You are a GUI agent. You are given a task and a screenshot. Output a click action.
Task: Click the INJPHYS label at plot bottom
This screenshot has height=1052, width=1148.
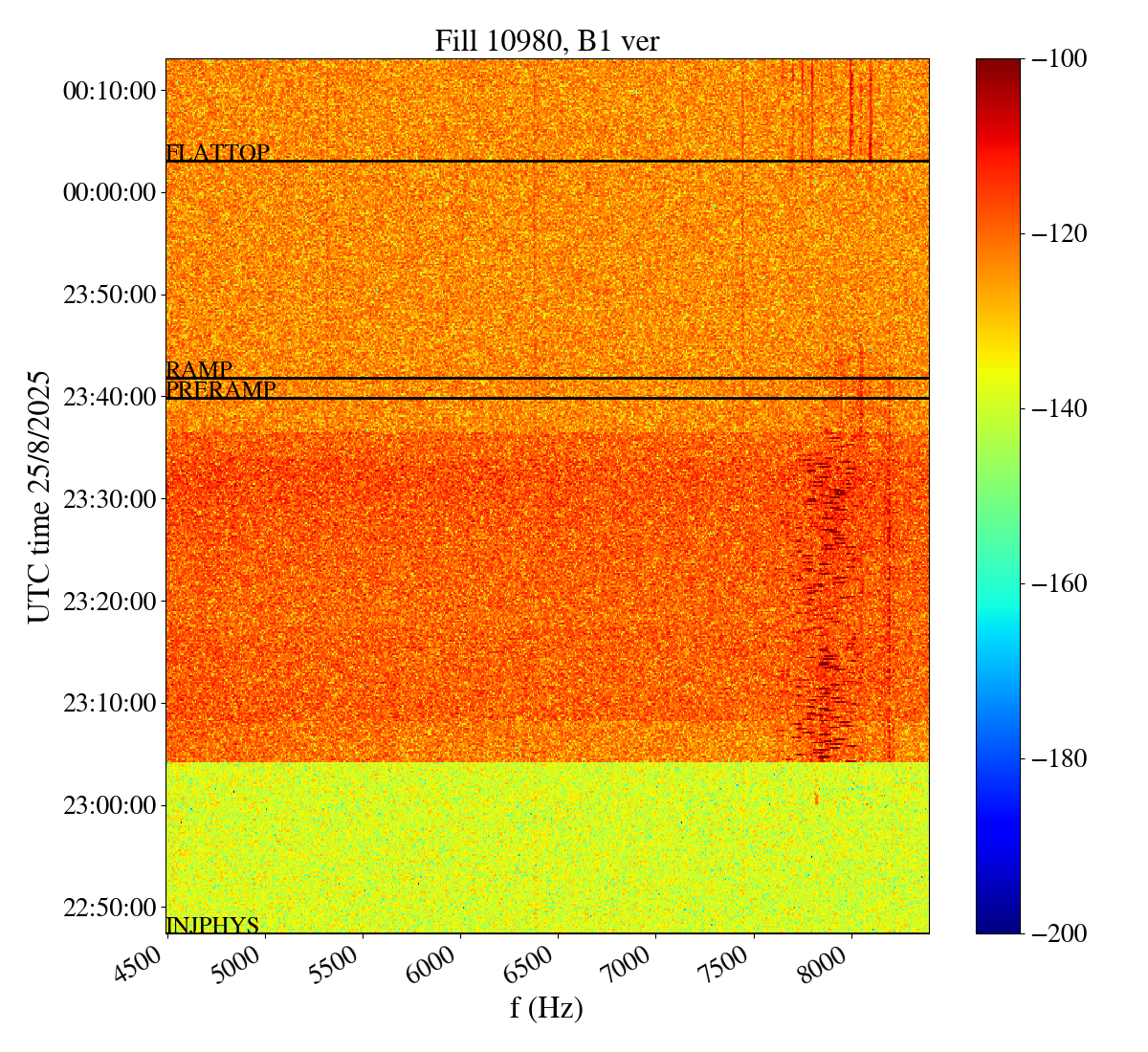(x=212, y=925)
